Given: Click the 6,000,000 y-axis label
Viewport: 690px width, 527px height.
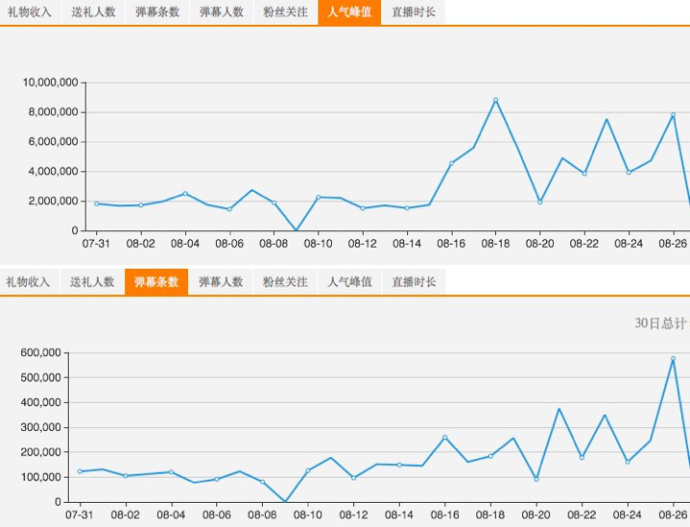Looking at the screenshot, I should coord(53,142).
